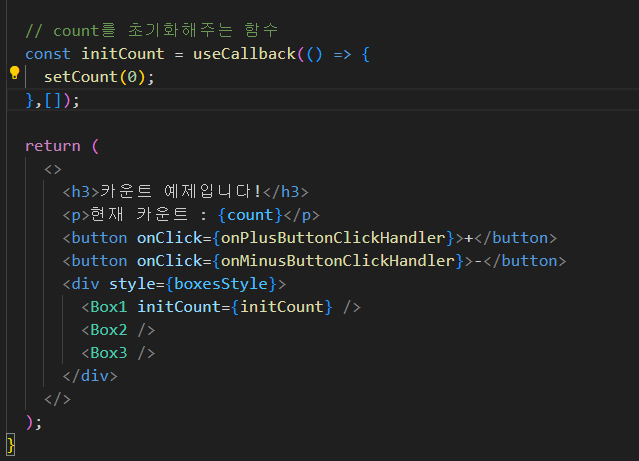The image size is (639, 461).
Task: Click the closing ');' of return statement
Action: 33,422
